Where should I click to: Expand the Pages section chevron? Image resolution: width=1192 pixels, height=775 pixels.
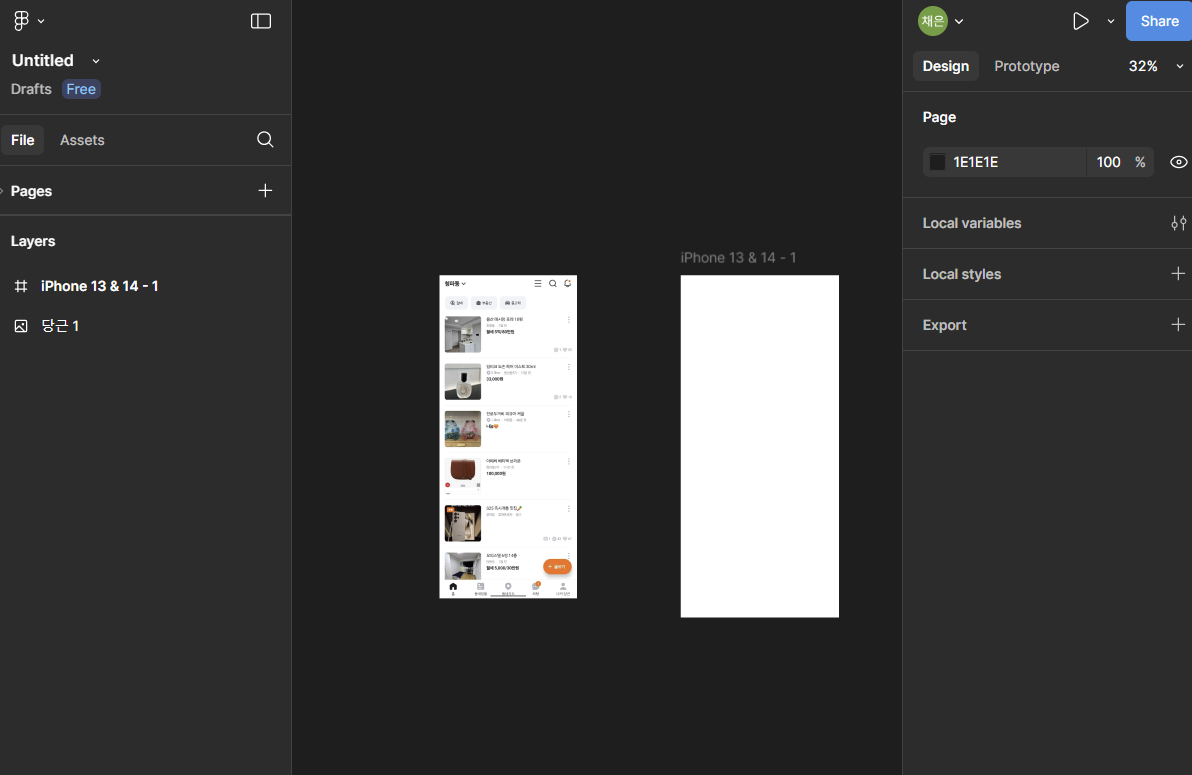coord(2,191)
